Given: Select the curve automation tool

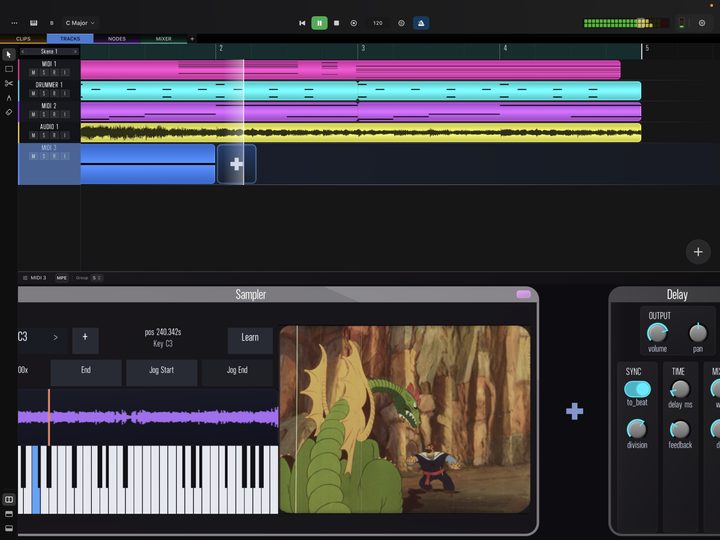Looking at the screenshot, I should (9, 98).
